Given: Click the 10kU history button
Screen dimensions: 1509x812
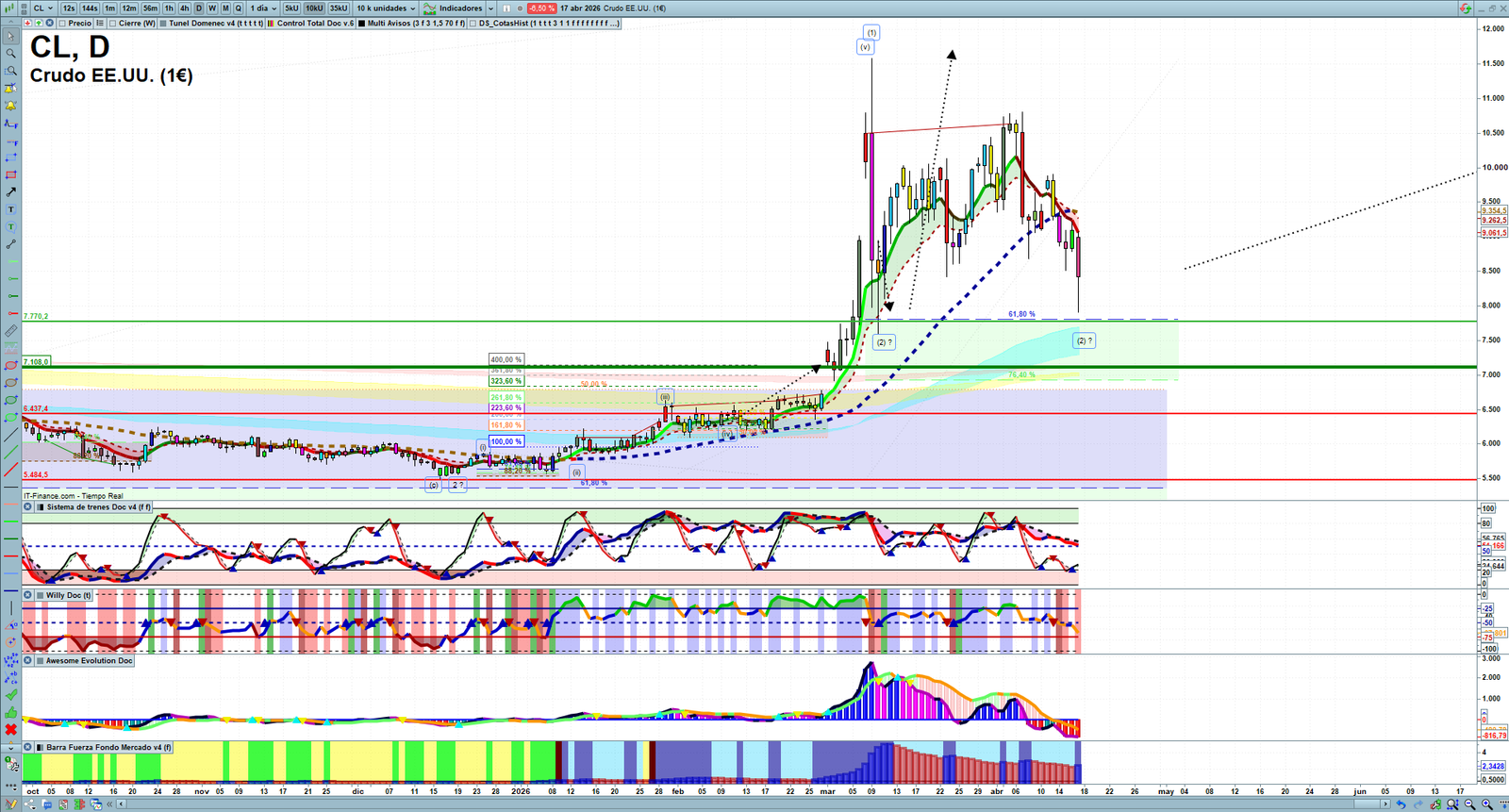Looking at the screenshot, I should (314, 8).
